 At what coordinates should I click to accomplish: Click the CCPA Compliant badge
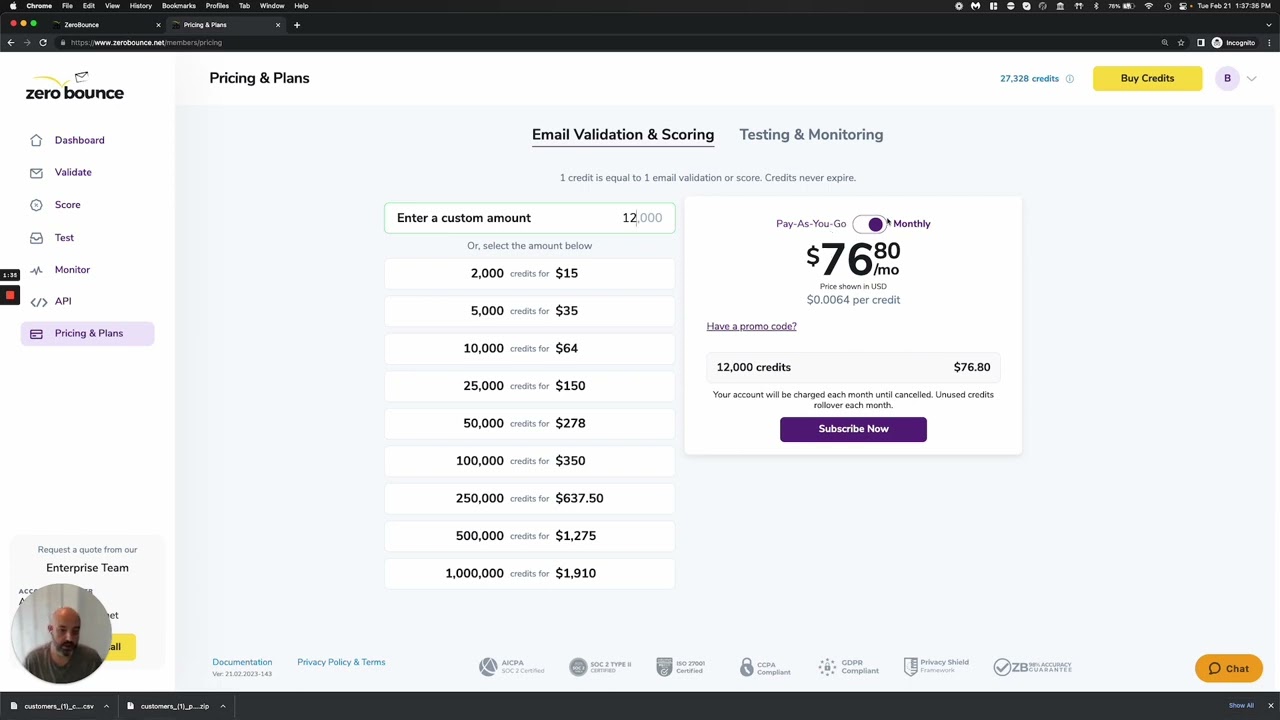tap(765, 666)
